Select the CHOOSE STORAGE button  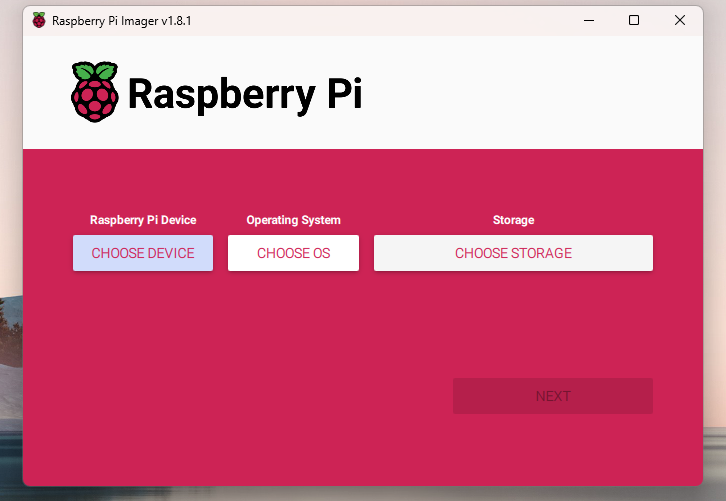point(513,253)
